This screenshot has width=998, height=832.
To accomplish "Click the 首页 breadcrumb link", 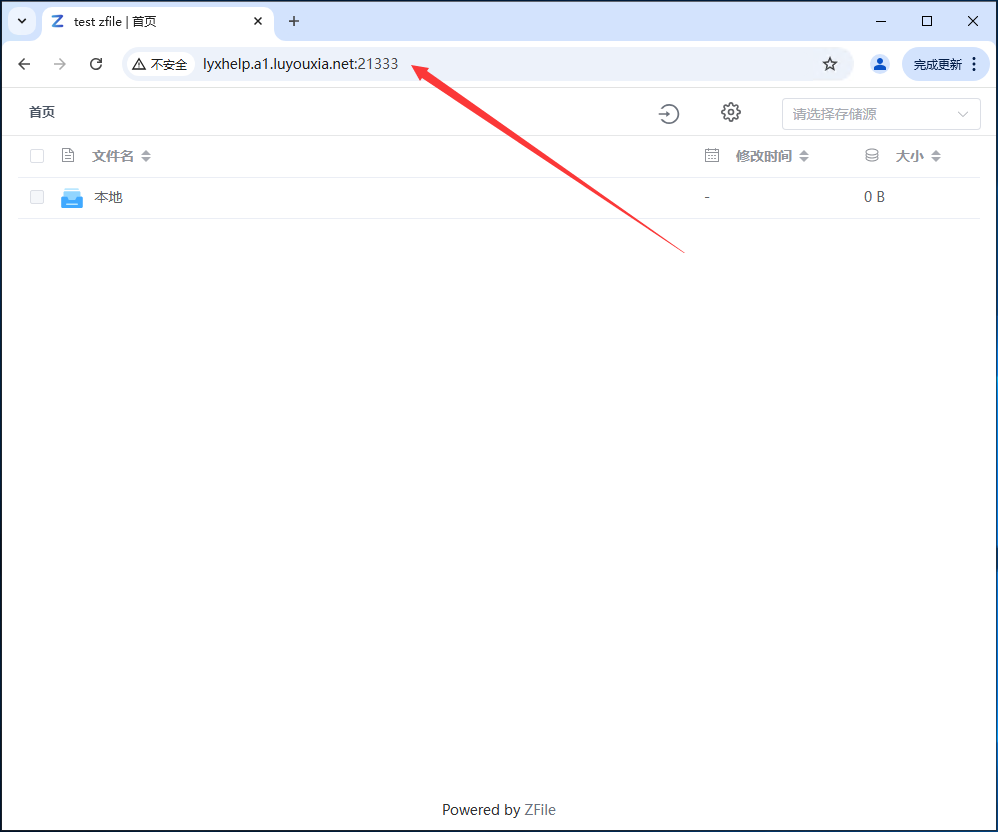I will coord(42,112).
